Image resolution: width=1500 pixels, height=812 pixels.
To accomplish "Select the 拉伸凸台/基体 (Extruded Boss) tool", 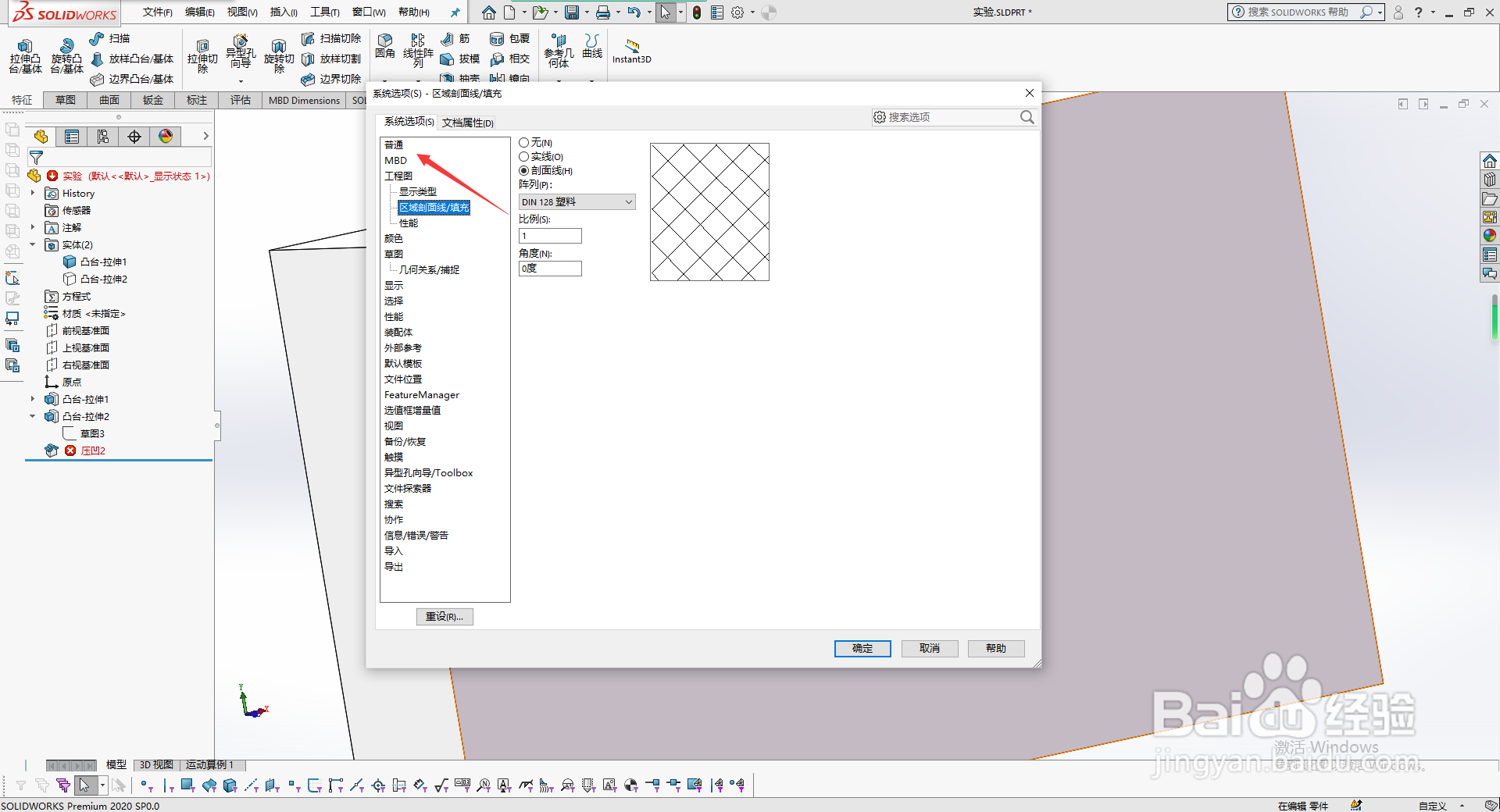I will pos(24,55).
